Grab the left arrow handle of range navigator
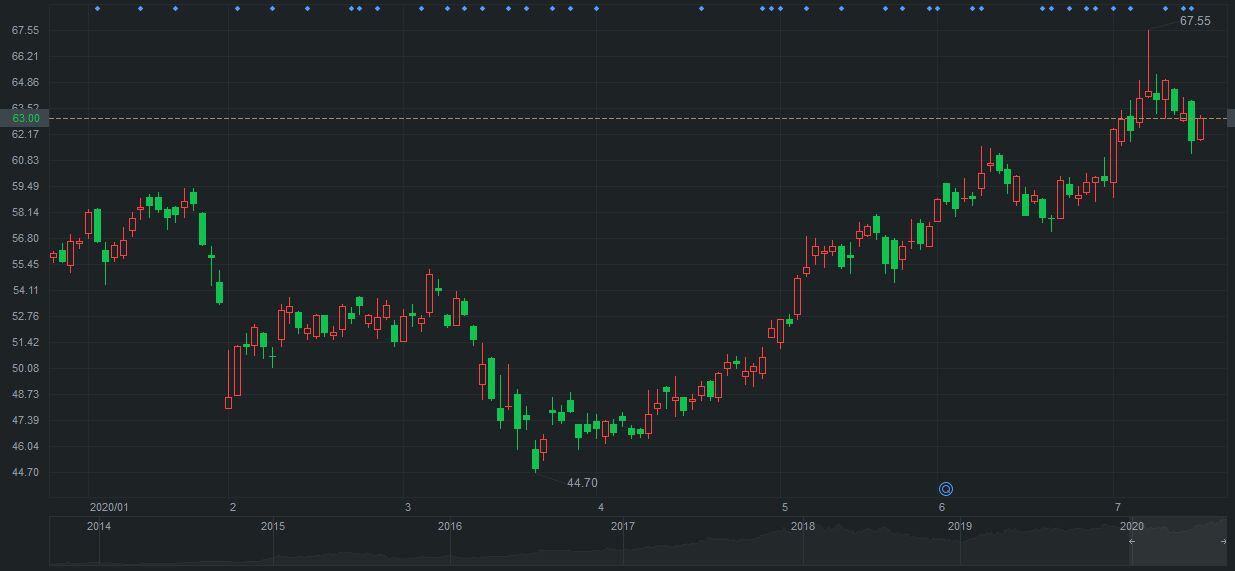Viewport: 1235px width, 571px height. [1132, 541]
